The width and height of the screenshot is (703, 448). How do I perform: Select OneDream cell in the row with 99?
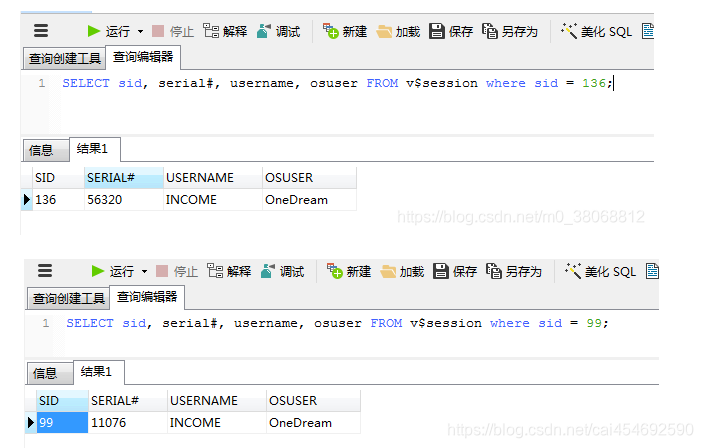pos(313,422)
